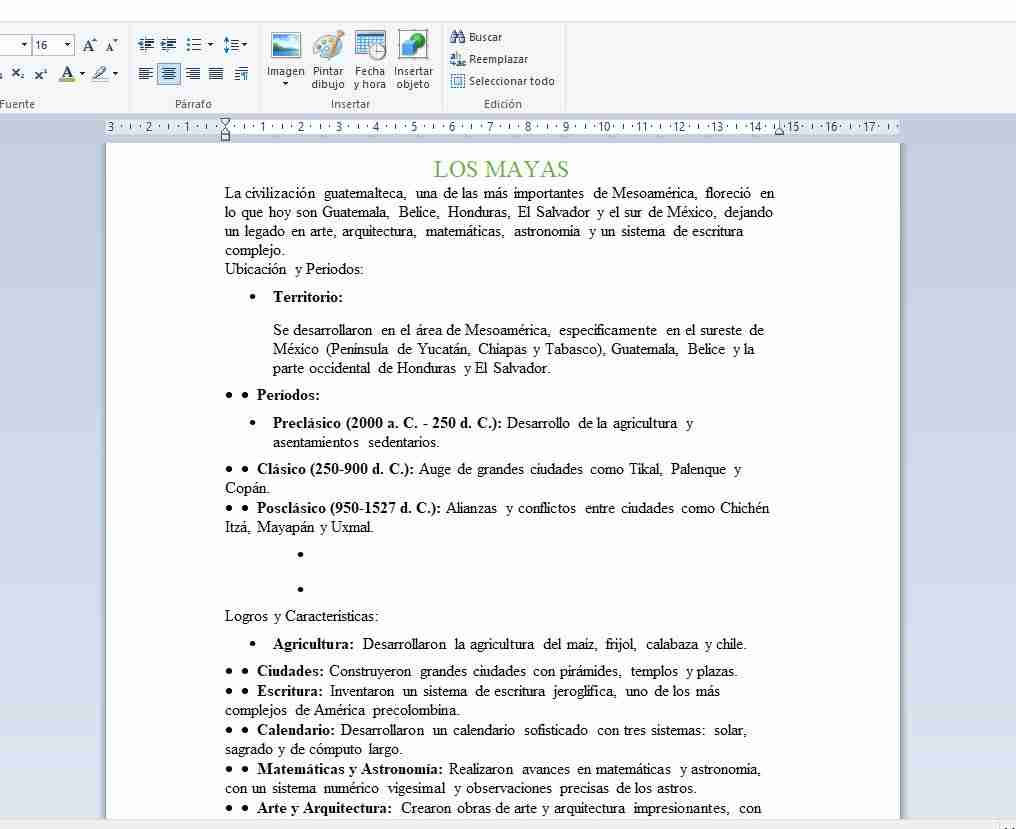
Task: Start a bulleted list
Action: coord(193,45)
